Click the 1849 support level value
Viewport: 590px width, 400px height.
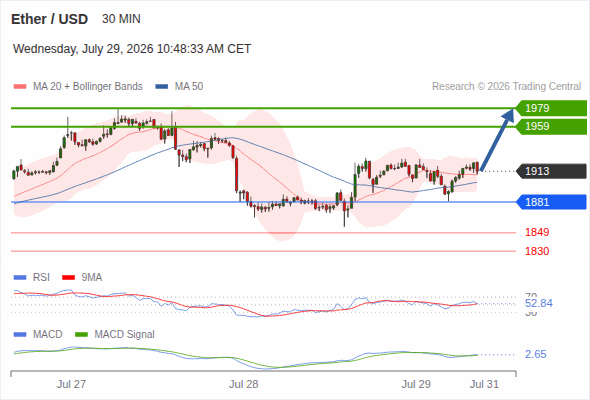coord(537,232)
